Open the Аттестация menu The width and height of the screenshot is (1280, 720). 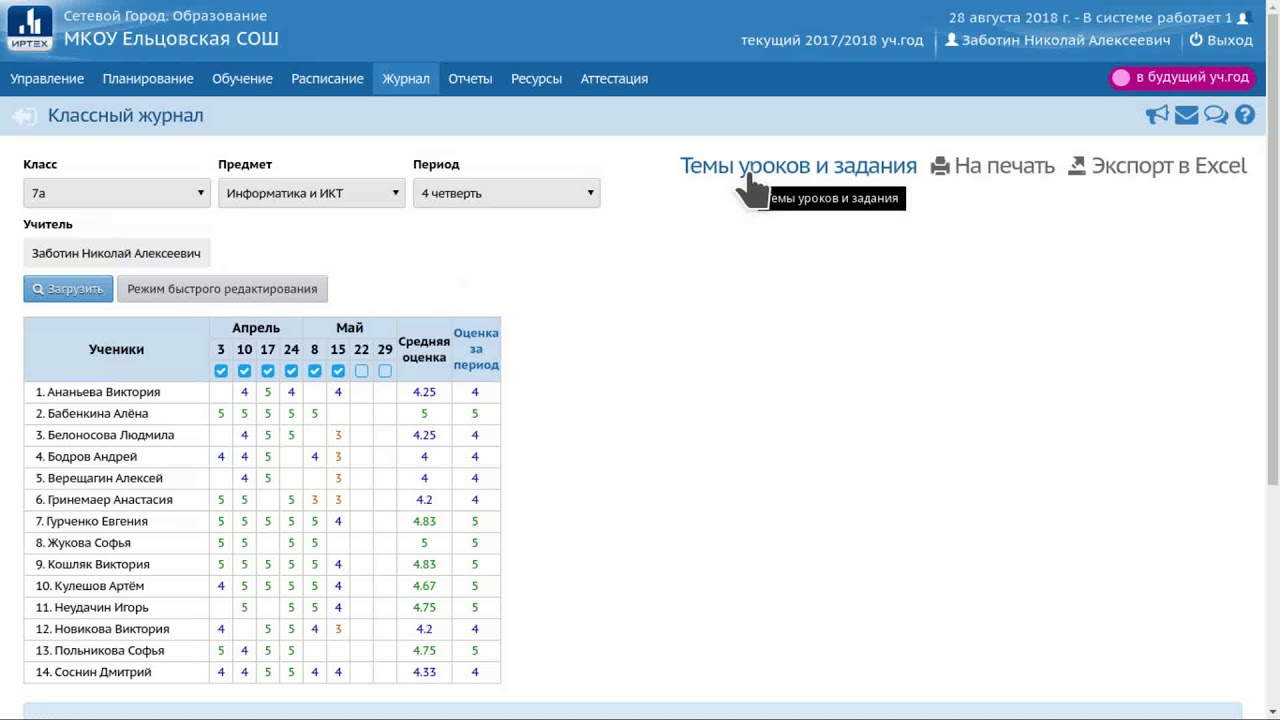[614, 79]
